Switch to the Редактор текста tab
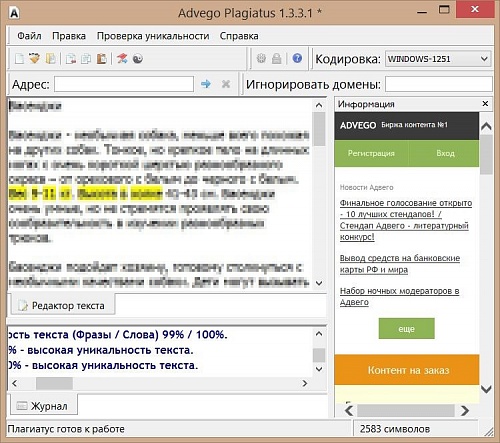 coord(63,305)
